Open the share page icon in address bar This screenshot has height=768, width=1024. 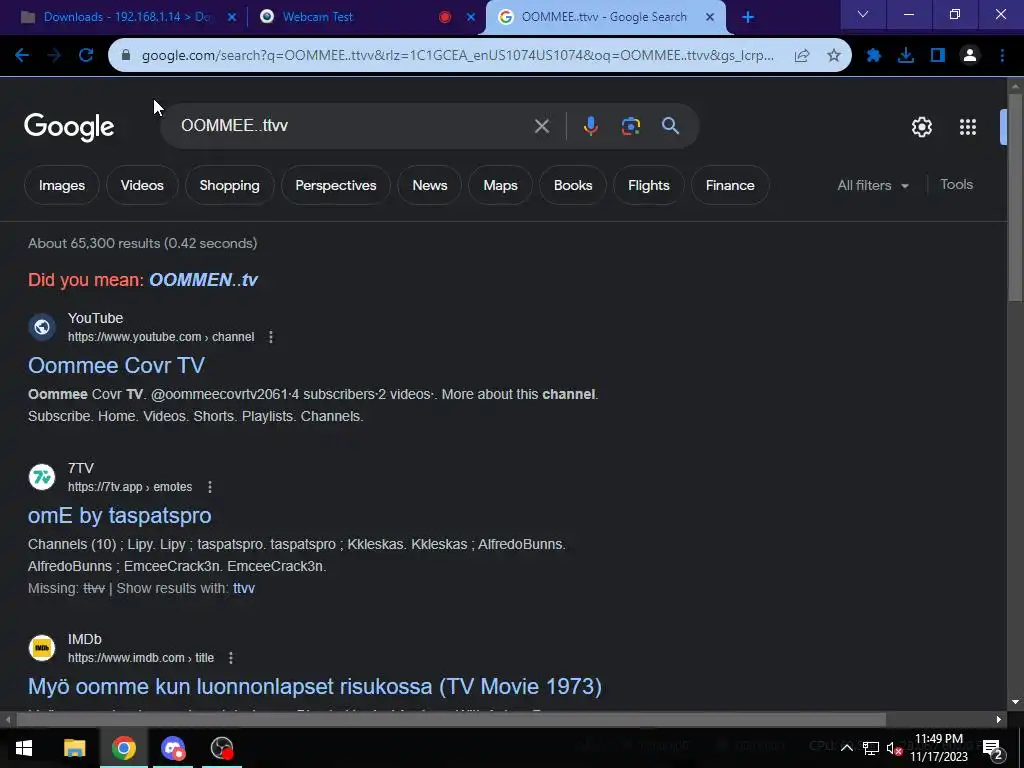click(x=802, y=56)
